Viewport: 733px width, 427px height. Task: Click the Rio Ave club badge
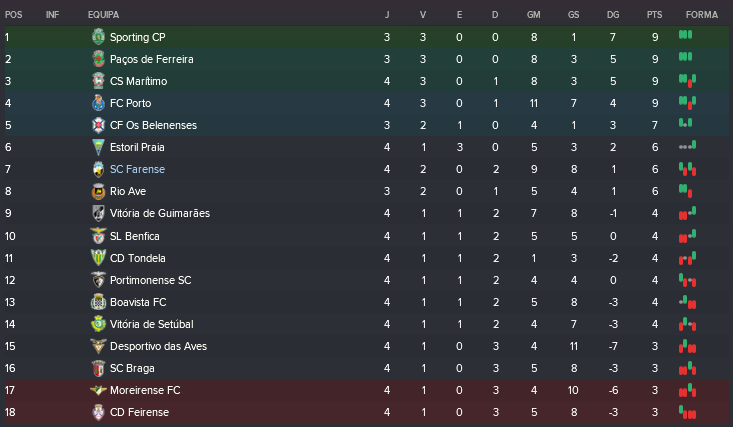click(x=98, y=192)
